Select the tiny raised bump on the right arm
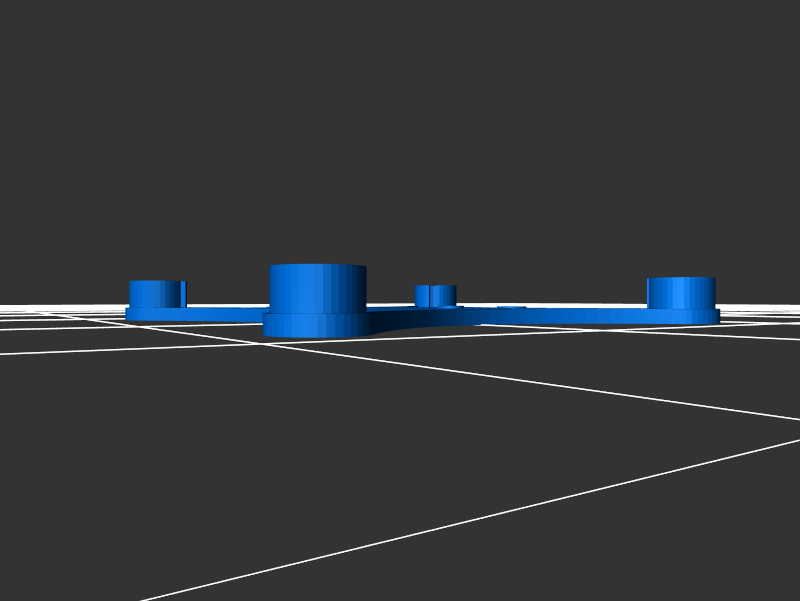 (511, 308)
